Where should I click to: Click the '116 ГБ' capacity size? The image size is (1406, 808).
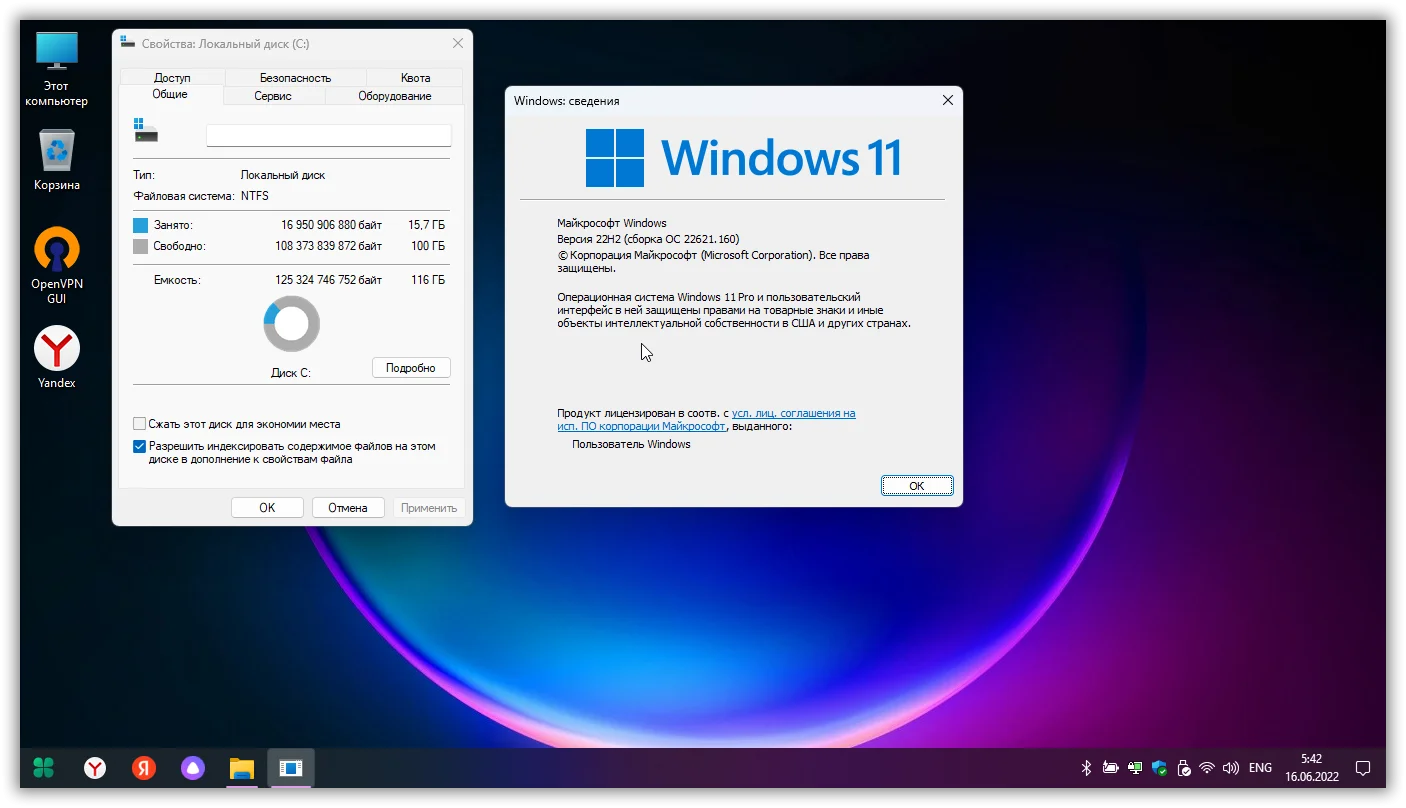[x=428, y=280]
